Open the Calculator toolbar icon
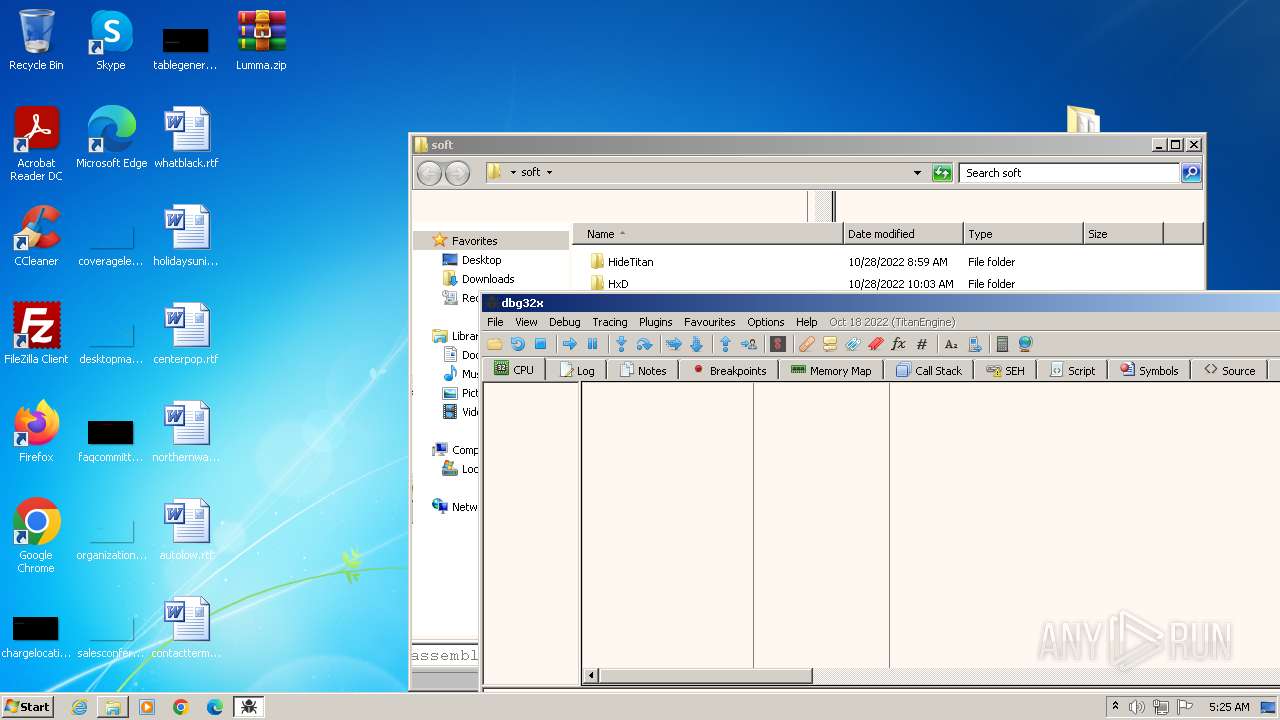Image resolution: width=1280 pixels, height=720 pixels. tap(1002, 344)
